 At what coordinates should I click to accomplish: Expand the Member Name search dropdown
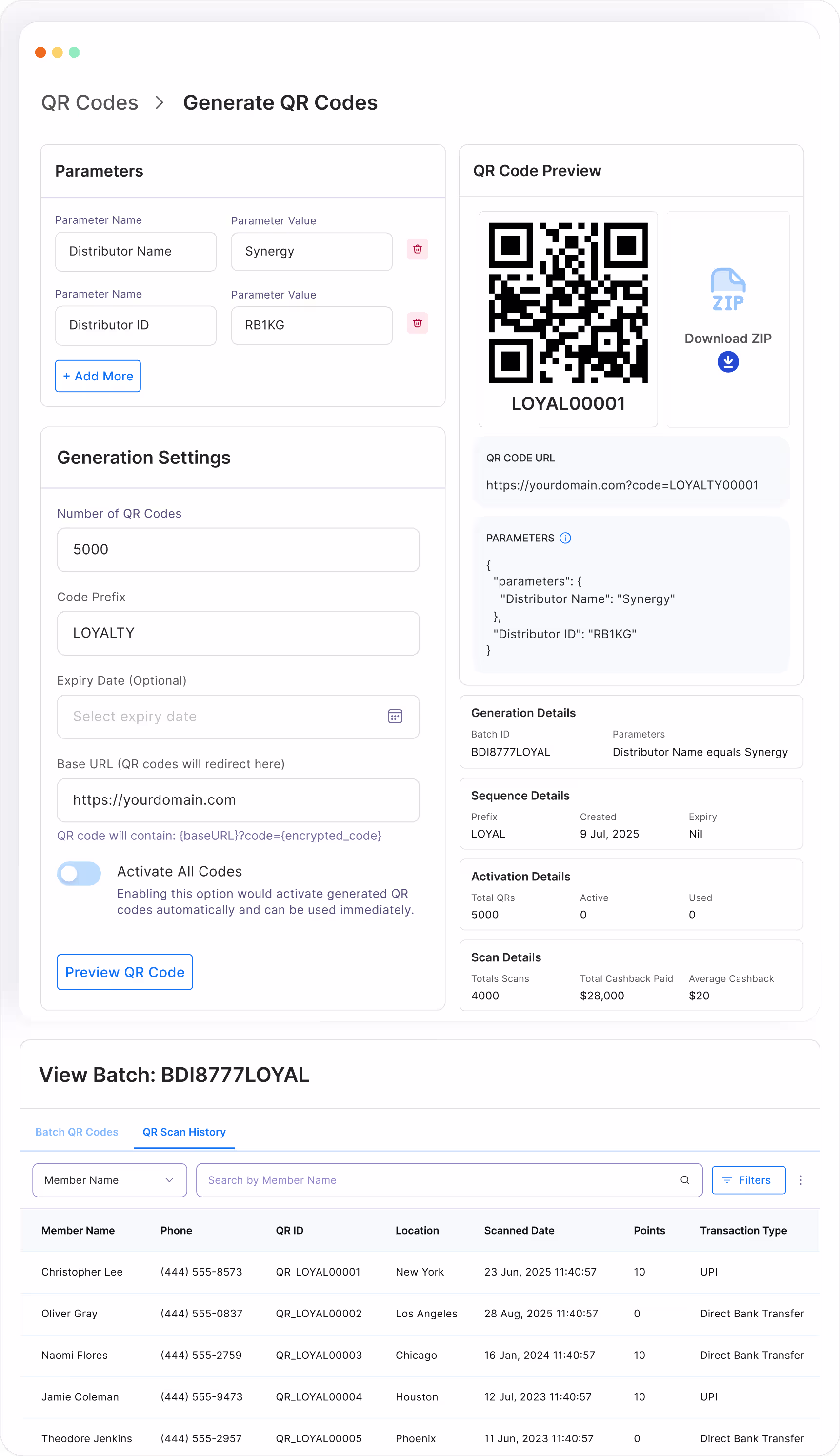[x=110, y=1180]
